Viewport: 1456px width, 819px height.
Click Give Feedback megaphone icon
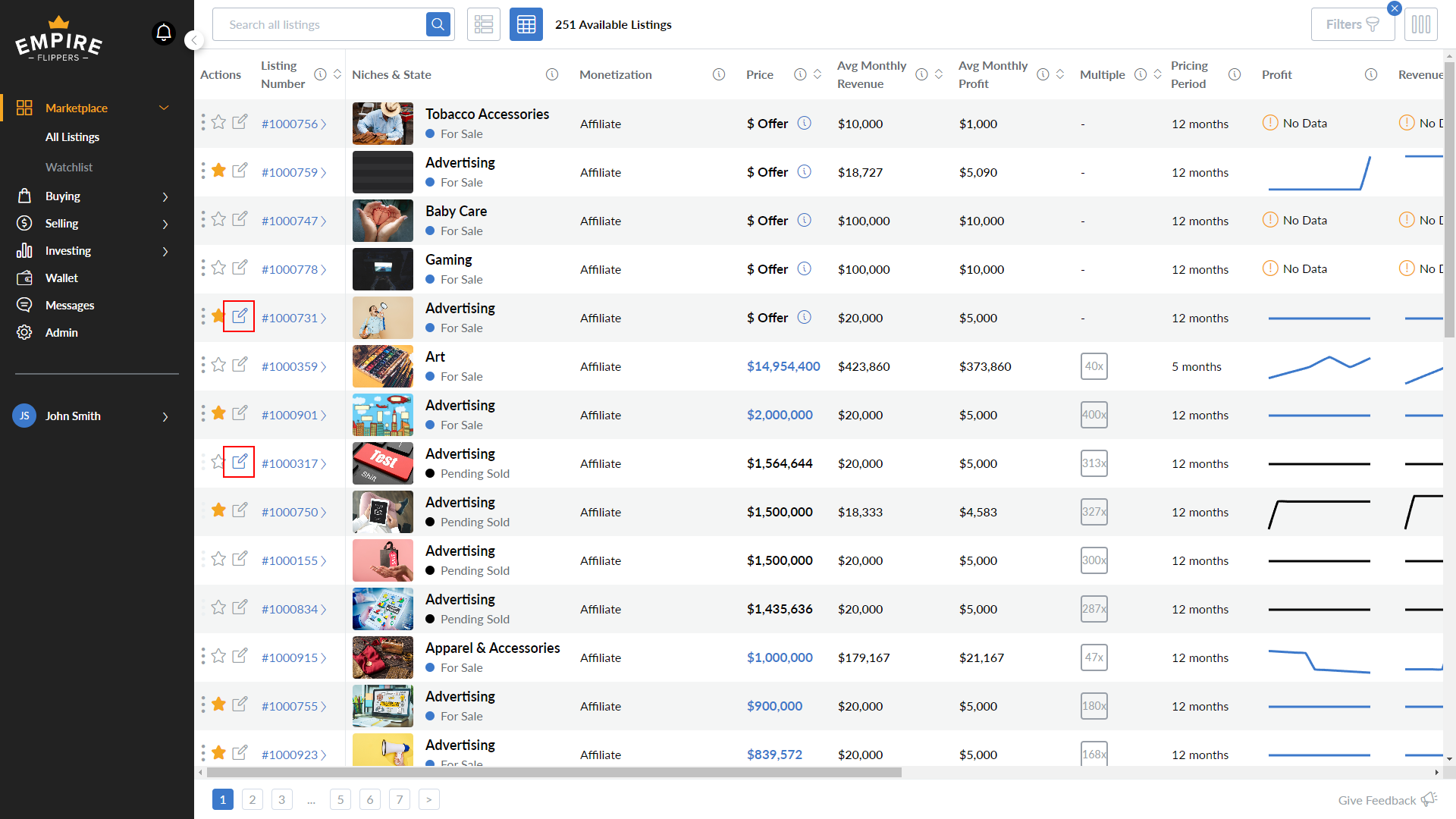[1429, 799]
